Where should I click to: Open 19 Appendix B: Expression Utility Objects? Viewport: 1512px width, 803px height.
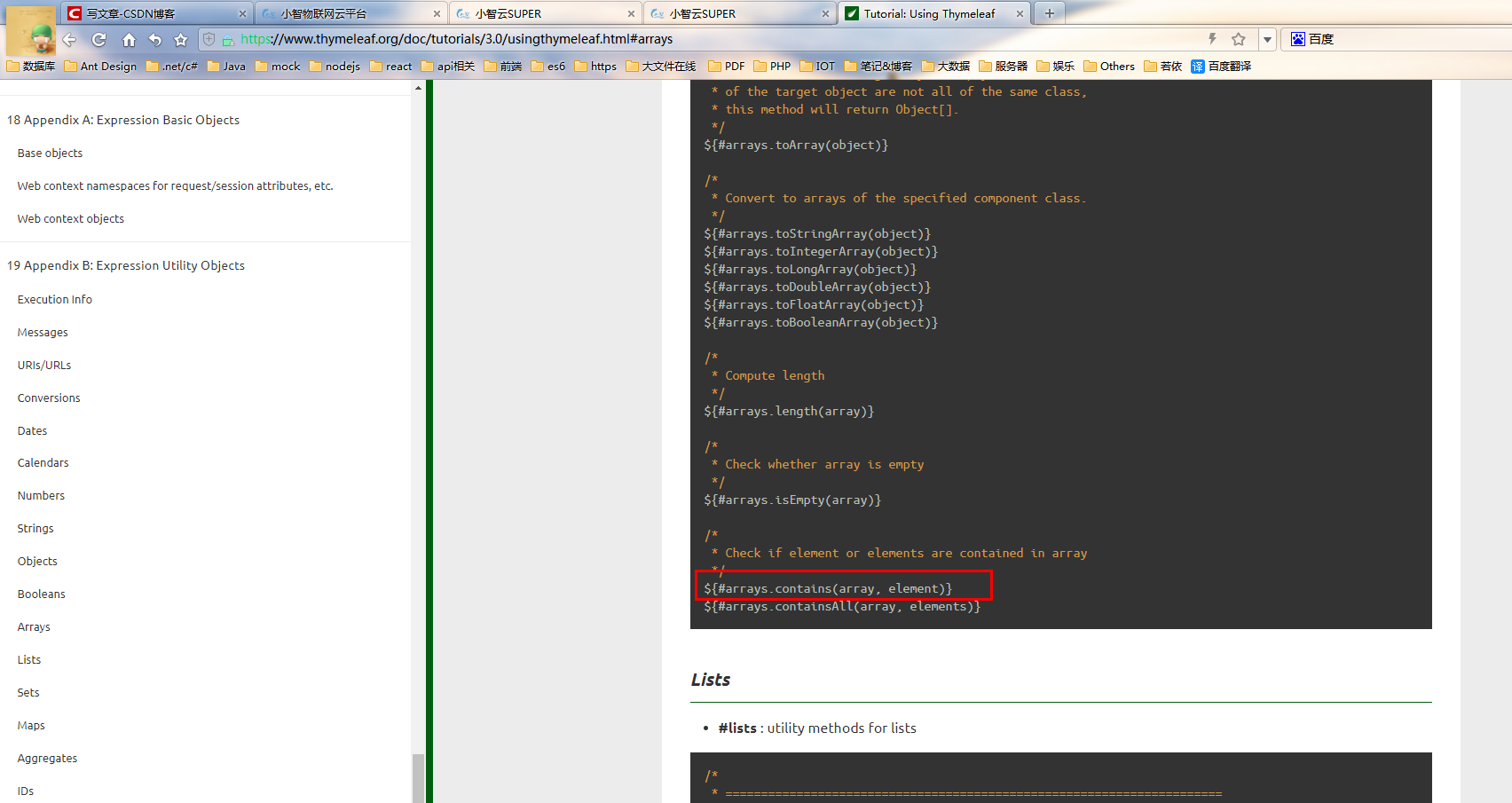pyautogui.click(x=126, y=265)
